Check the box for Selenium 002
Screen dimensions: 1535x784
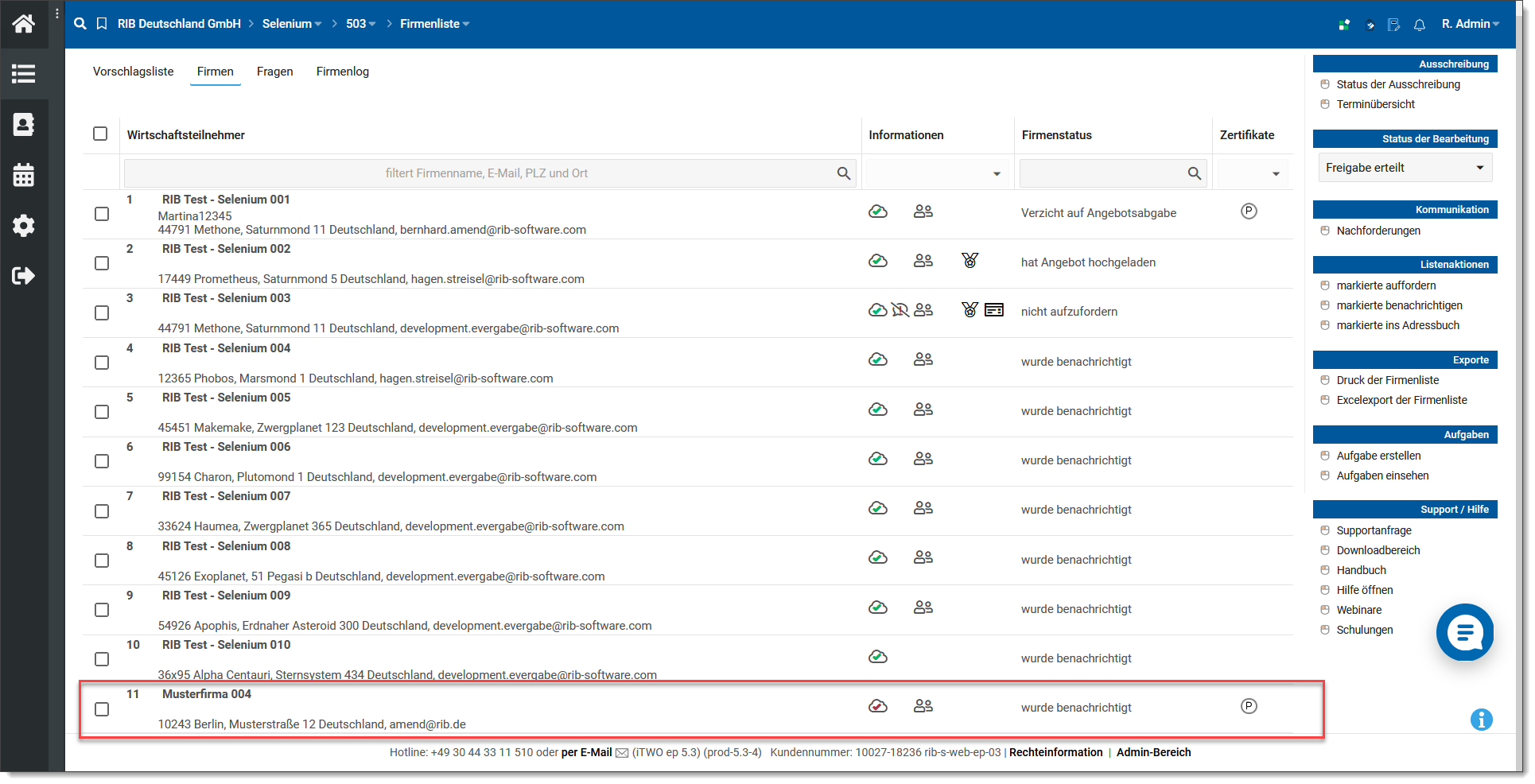(x=102, y=263)
